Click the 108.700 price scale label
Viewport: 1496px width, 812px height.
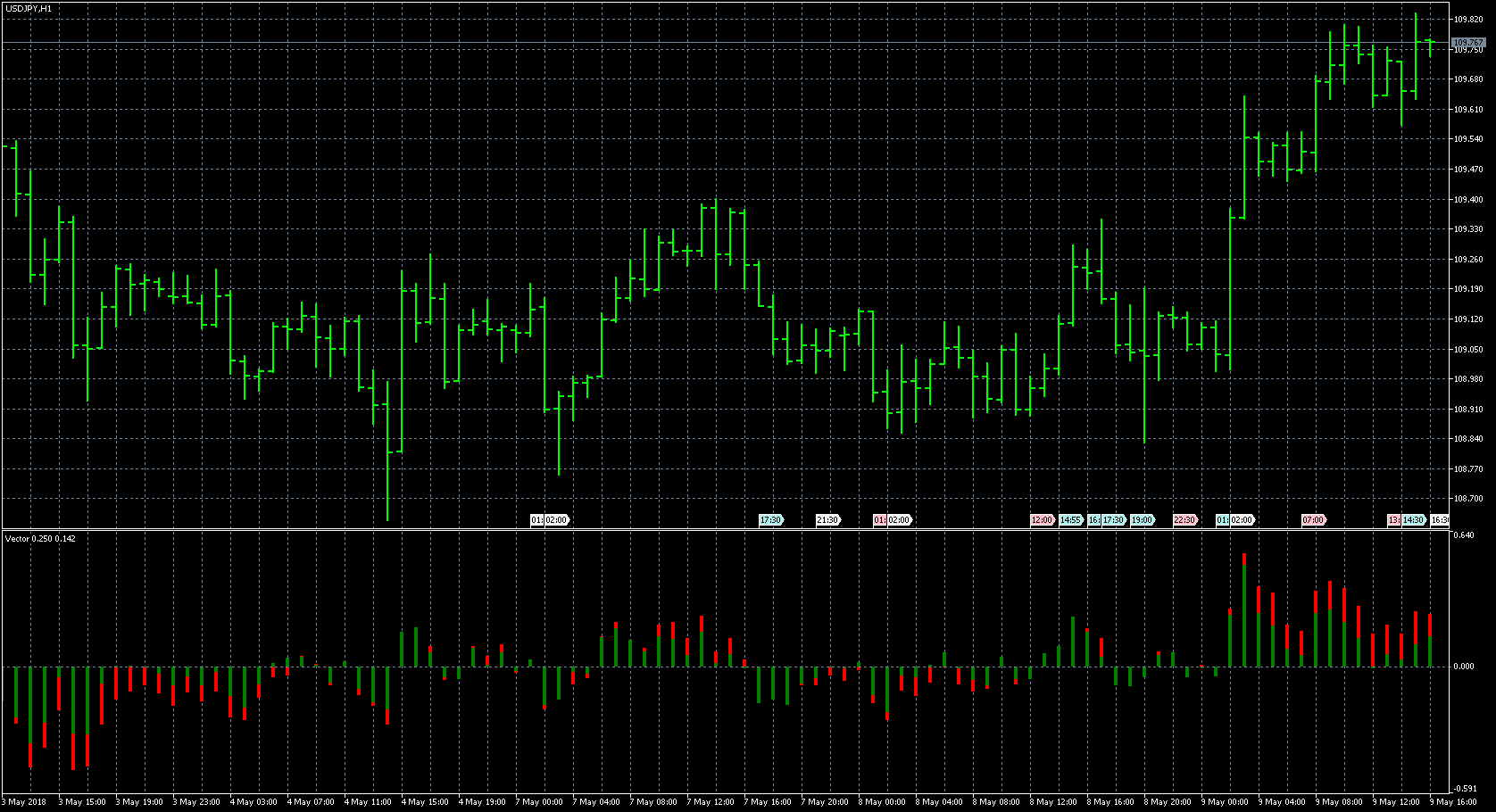(x=1468, y=499)
